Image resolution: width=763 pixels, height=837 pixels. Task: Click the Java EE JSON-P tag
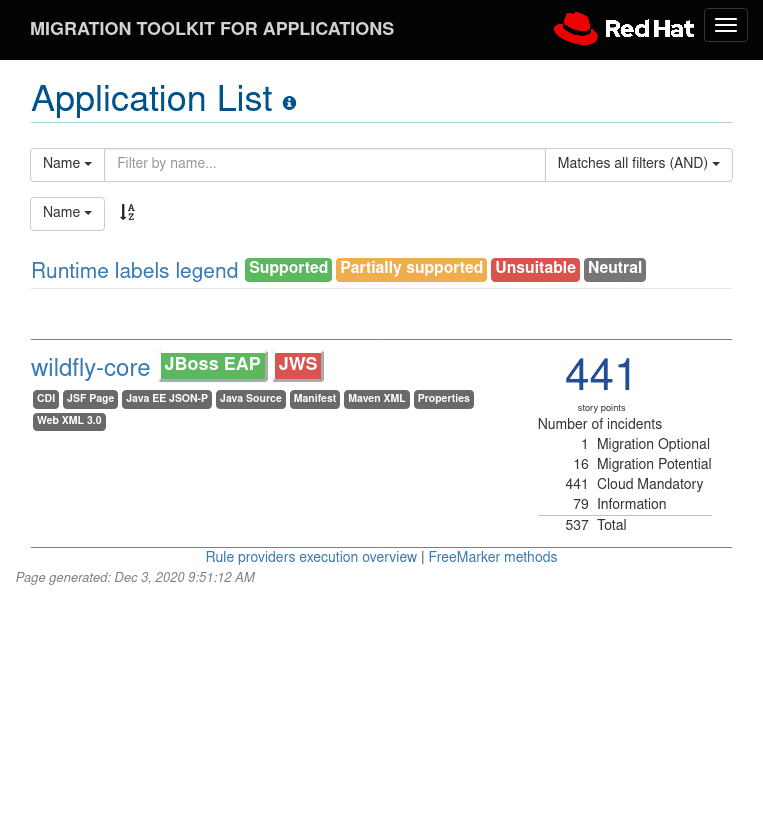click(x=167, y=399)
